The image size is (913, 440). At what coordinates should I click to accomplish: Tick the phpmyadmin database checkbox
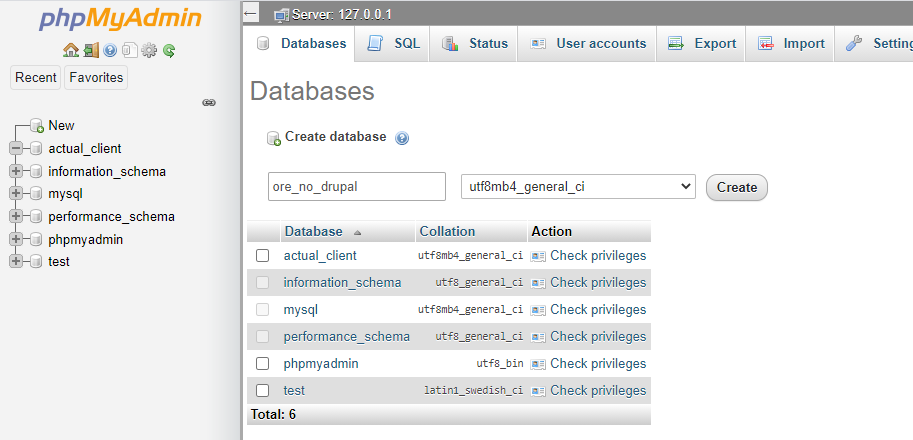pyautogui.click(x=263, y=364)
